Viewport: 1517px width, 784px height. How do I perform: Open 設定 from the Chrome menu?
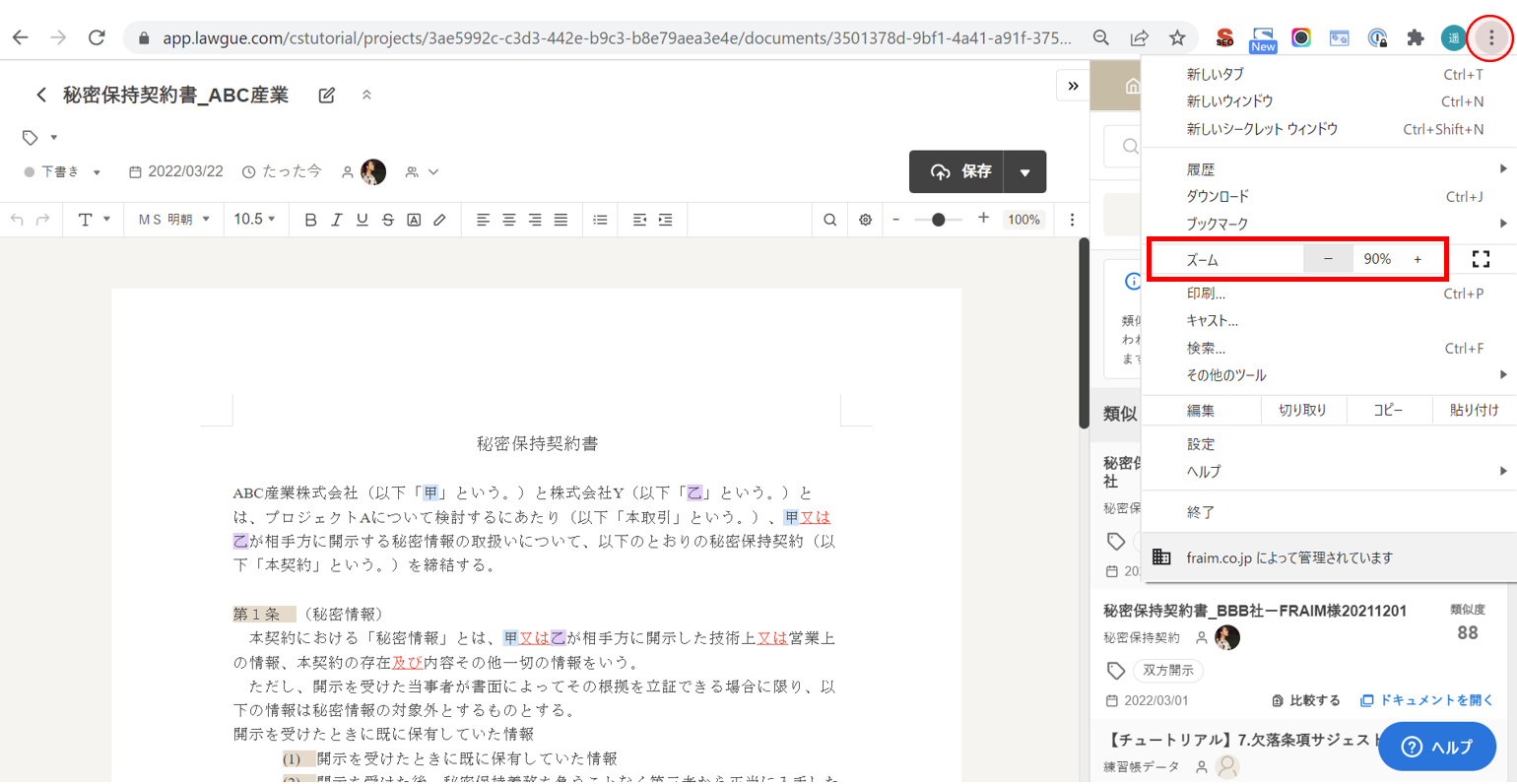pyautogui.click(x=1201, y=444)
